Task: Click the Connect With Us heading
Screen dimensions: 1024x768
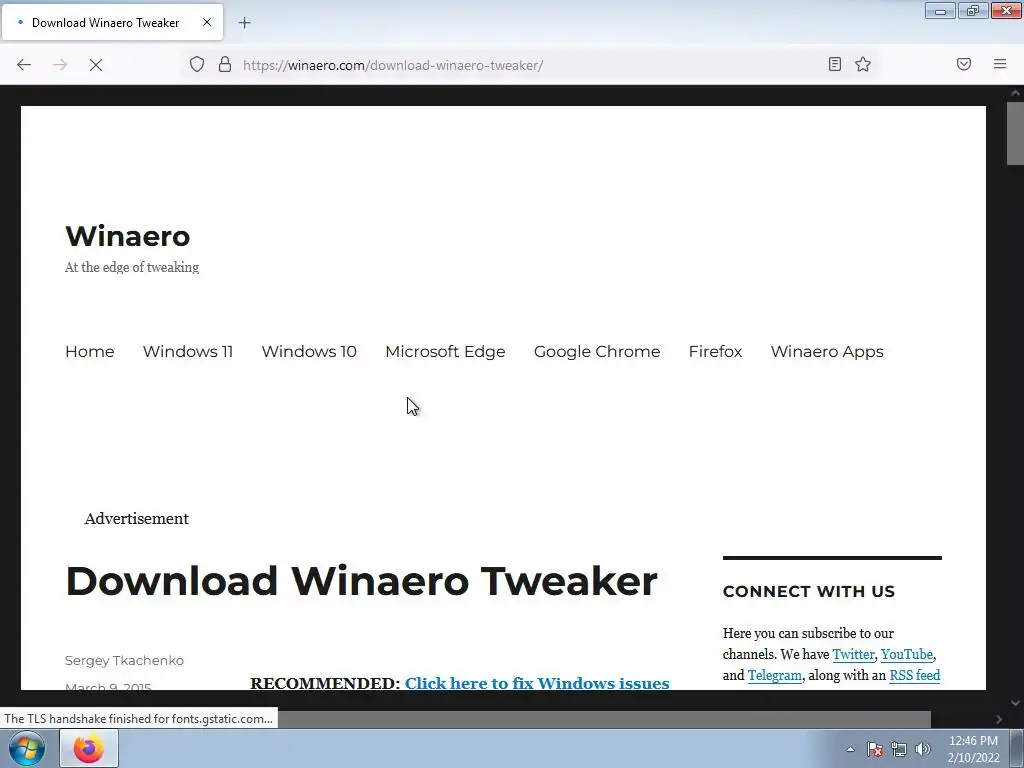Action: [x=808, y=592]
